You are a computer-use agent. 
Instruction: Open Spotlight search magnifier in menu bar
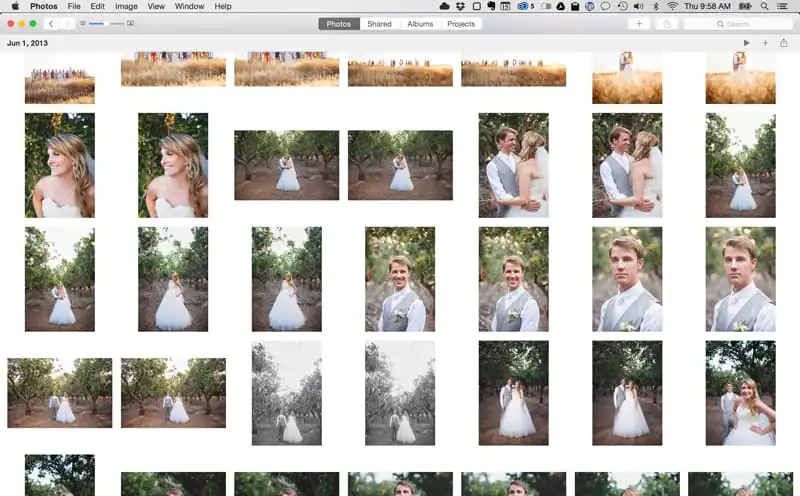click(x=764, y=6)
